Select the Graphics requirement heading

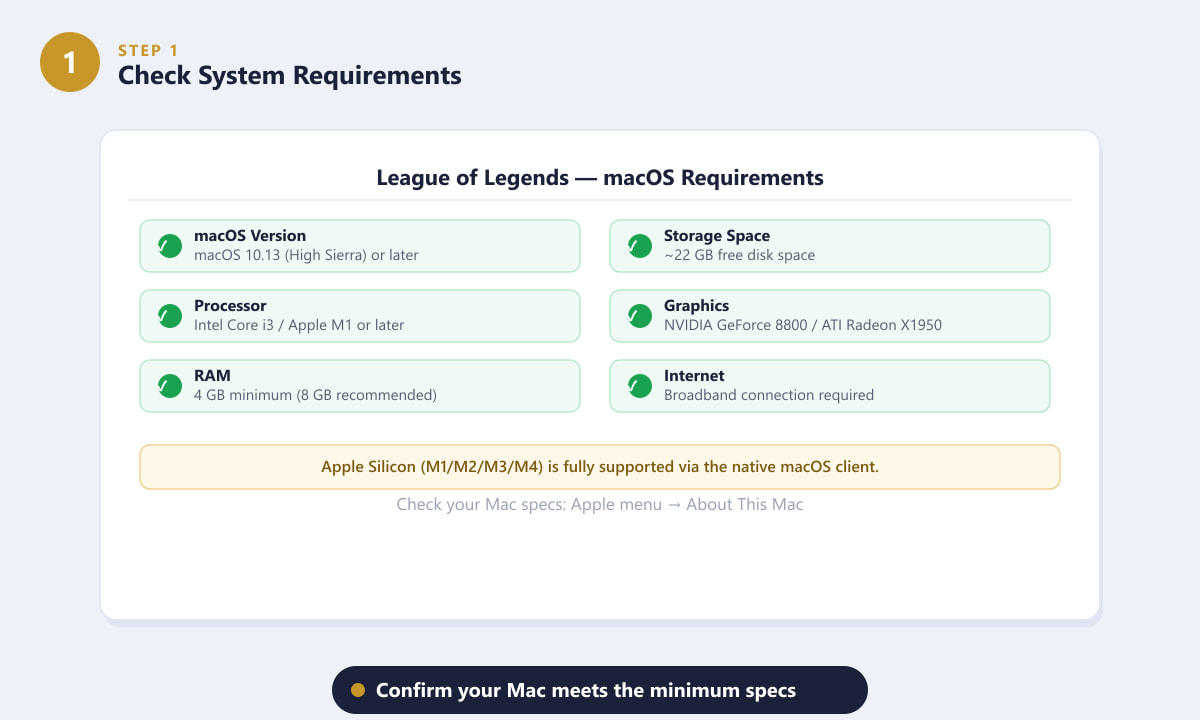pyautogui.click(x=697, y=306)
